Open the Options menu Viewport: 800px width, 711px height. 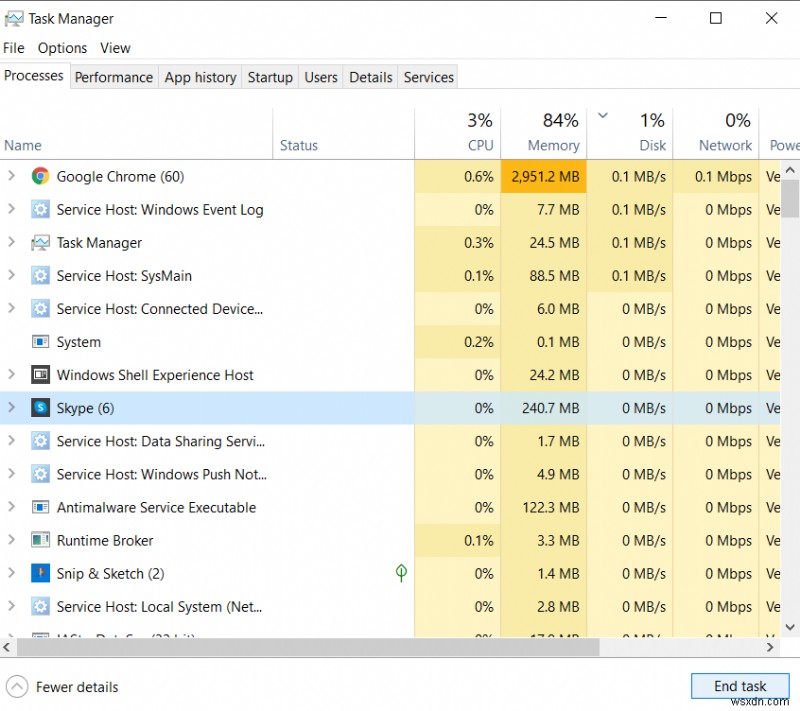[x=62, y=47]
